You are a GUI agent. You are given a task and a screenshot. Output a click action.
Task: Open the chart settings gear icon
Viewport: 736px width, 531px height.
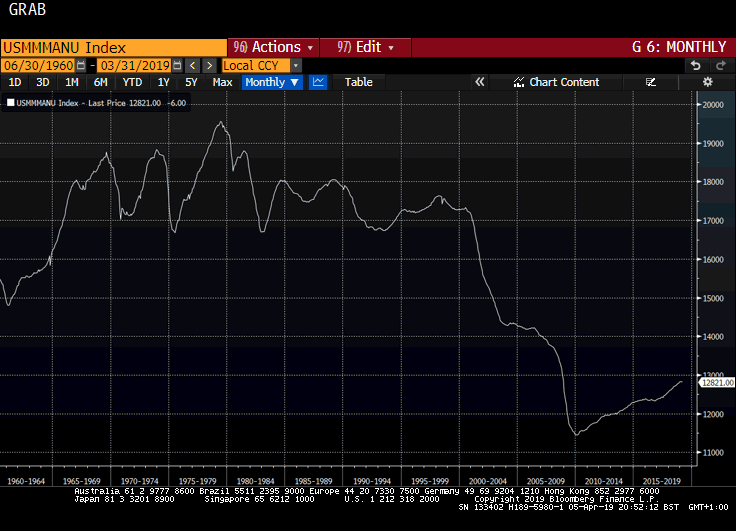coord(708,82)
